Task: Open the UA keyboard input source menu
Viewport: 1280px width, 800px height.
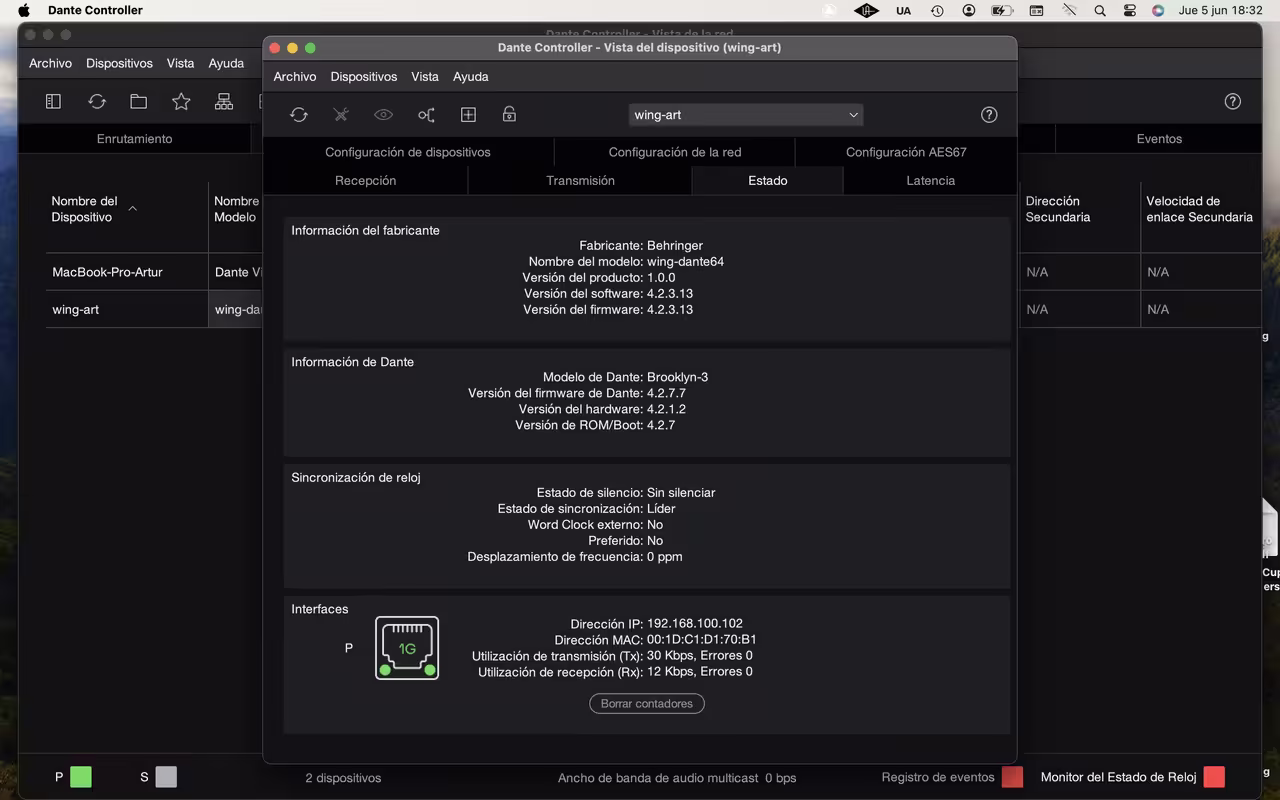Action: point(904,10)
